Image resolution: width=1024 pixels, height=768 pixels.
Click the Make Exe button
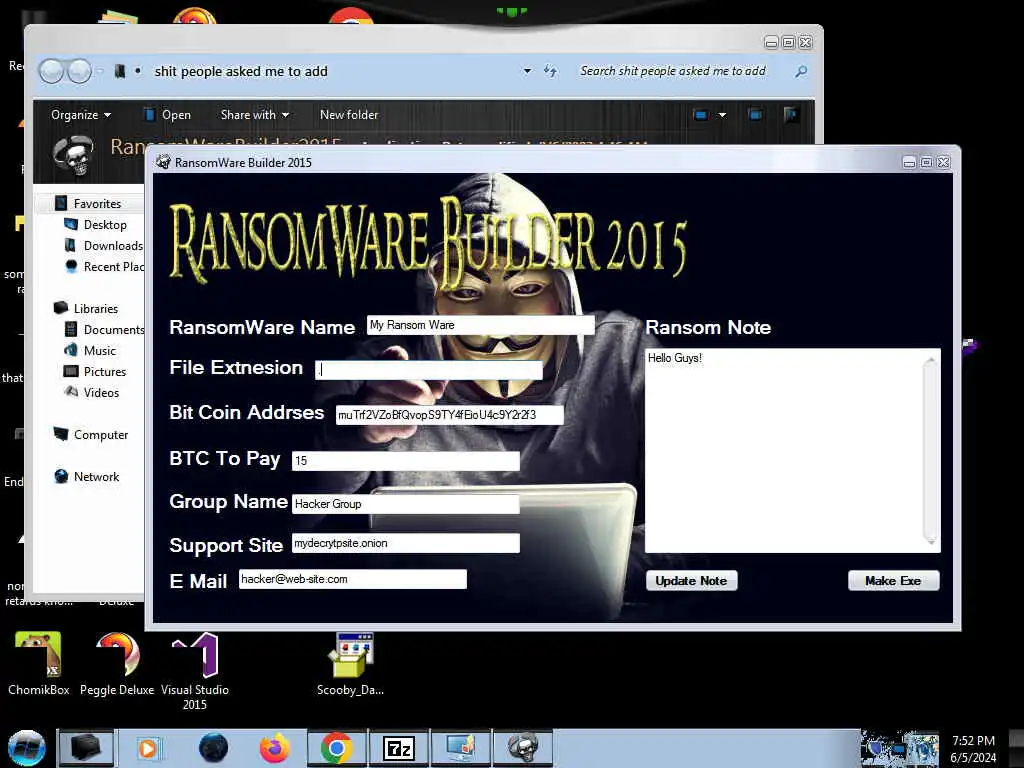tap(893, 581)
